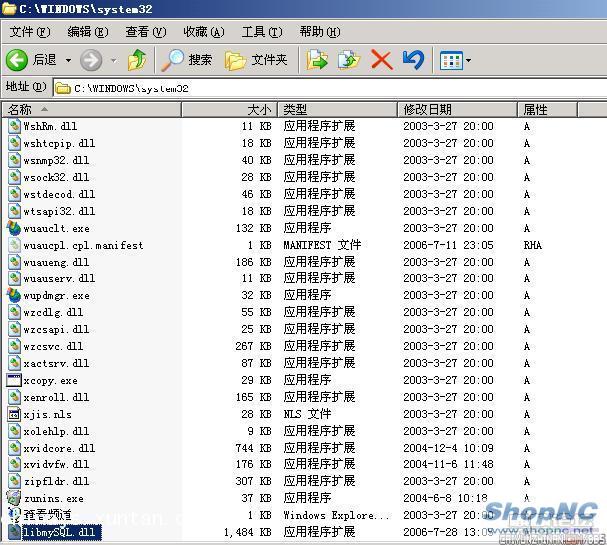Click the 2006-7-11 23:05 date cell

tap(448, 245)
